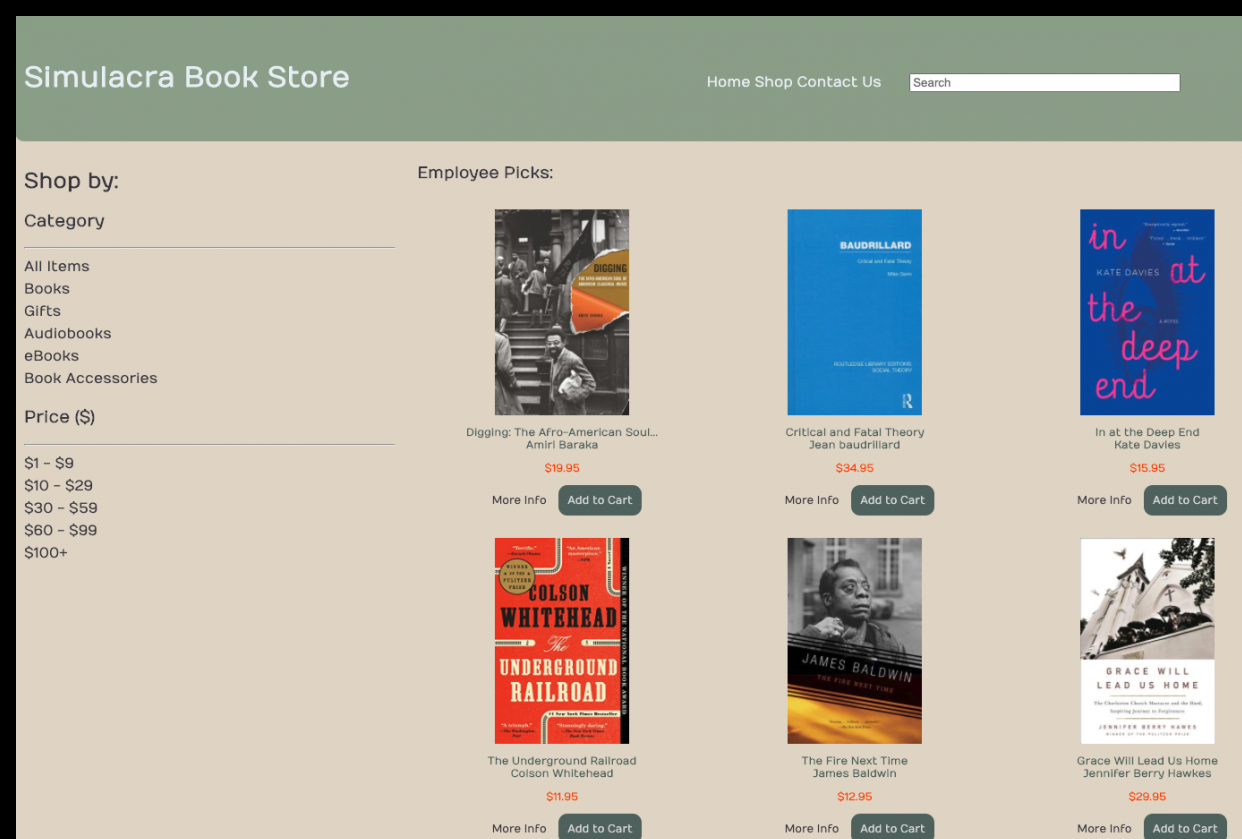This screenshot has width=1242, height=839.
Task: Click the 'Shop by:' sidebar heading
Action: click(x=71, y=181)
